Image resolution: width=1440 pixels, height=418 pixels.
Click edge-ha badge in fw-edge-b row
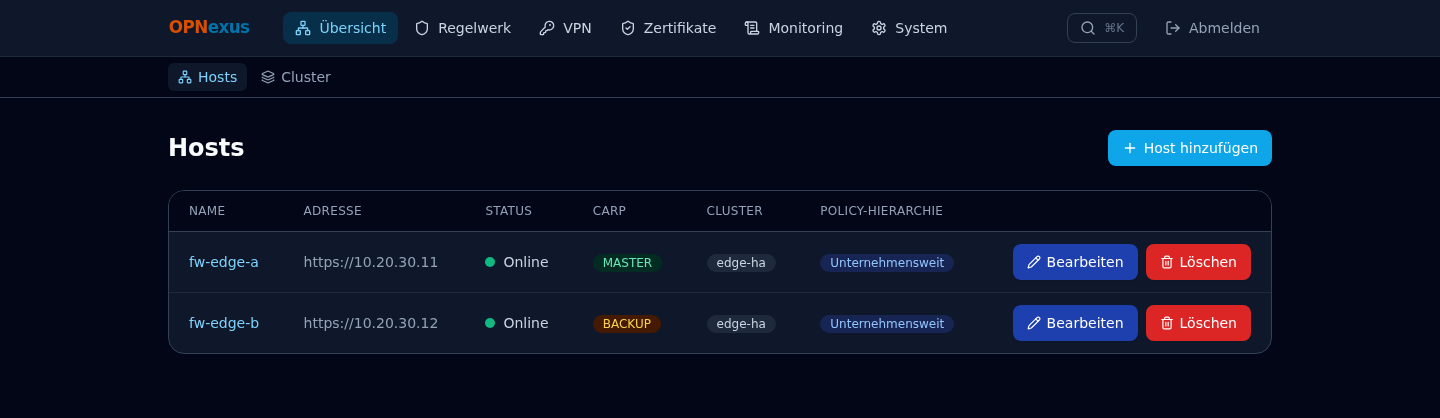741,324
